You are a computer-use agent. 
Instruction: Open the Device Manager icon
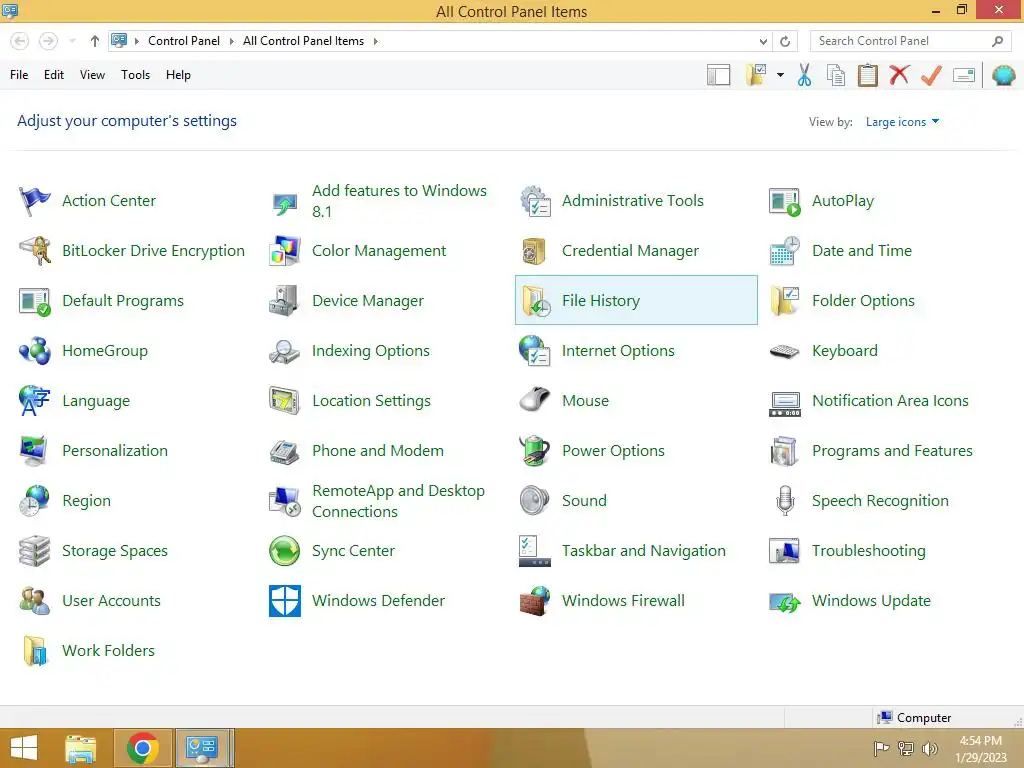click(x=285, y=301)
